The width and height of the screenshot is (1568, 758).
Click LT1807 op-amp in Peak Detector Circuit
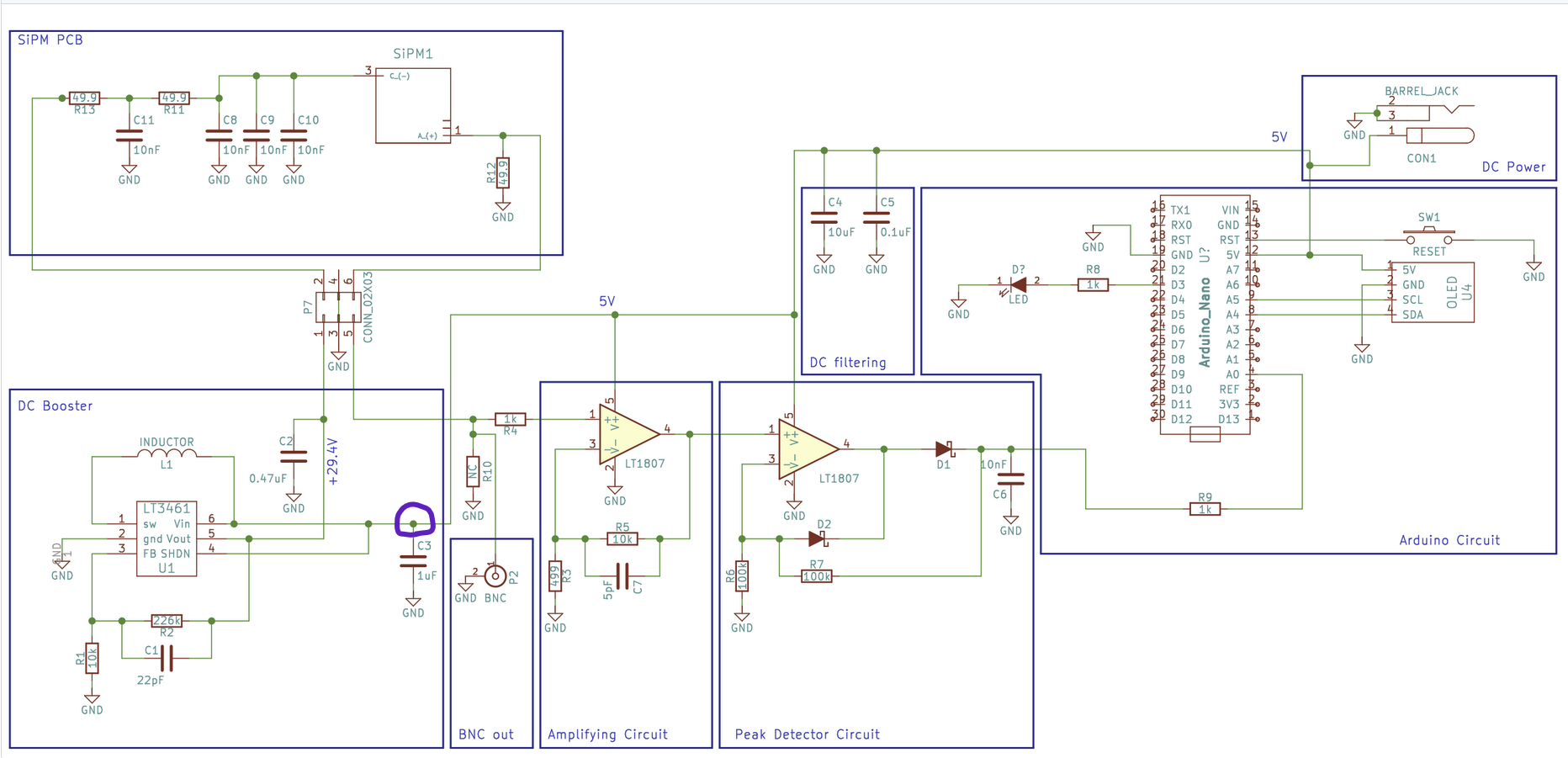coord(809,449)
